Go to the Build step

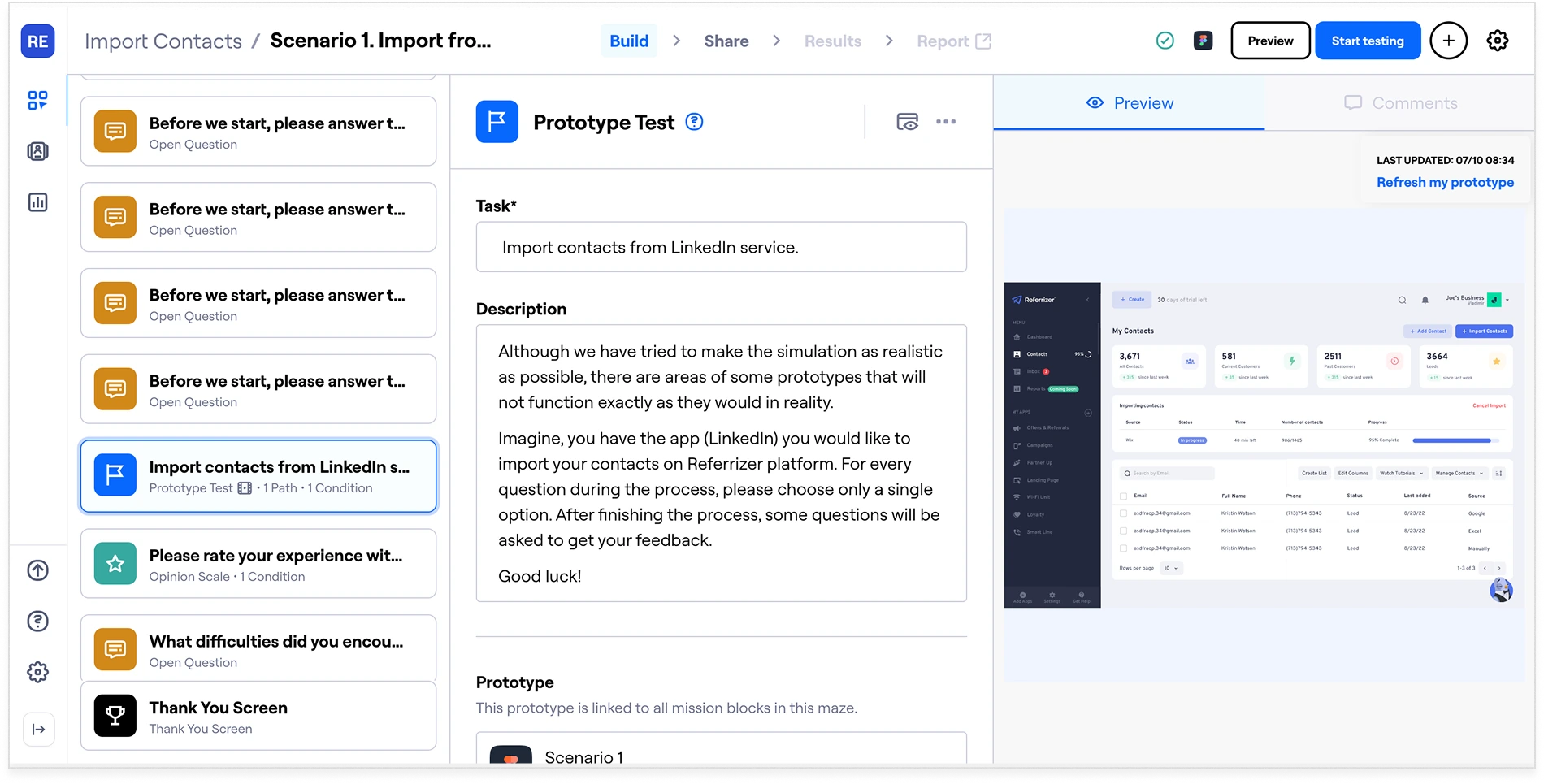[x=629, y=41]
